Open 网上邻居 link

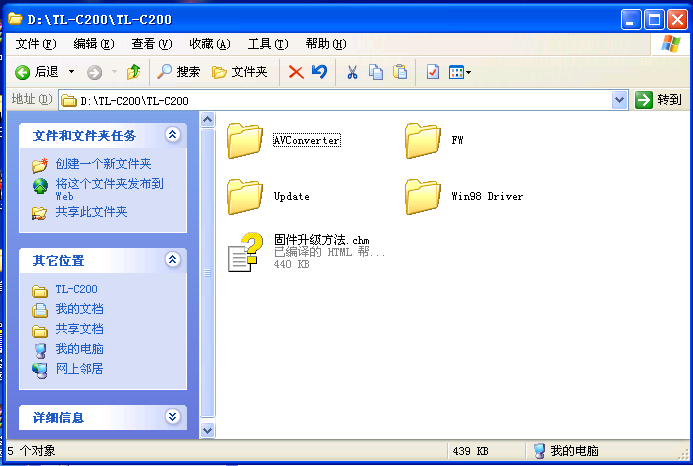coord(80,369)
